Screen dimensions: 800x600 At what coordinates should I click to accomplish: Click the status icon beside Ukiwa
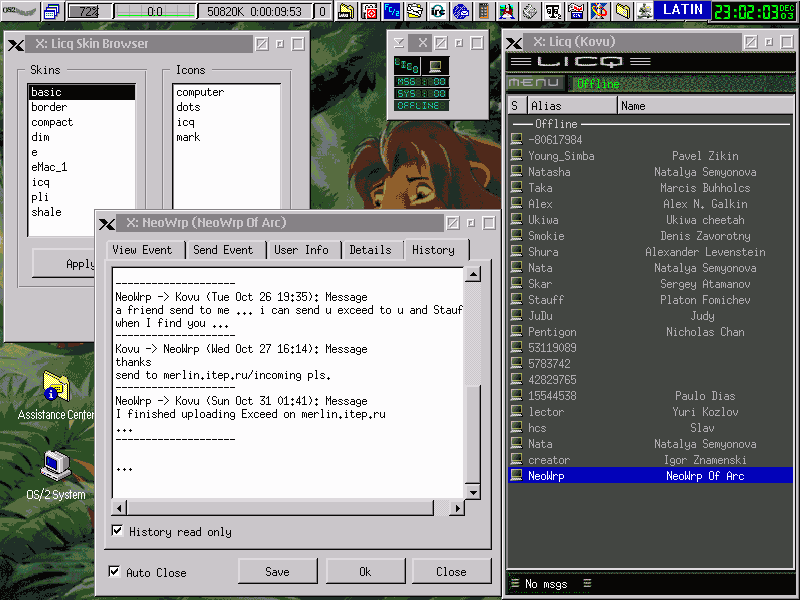click(516, 219)
